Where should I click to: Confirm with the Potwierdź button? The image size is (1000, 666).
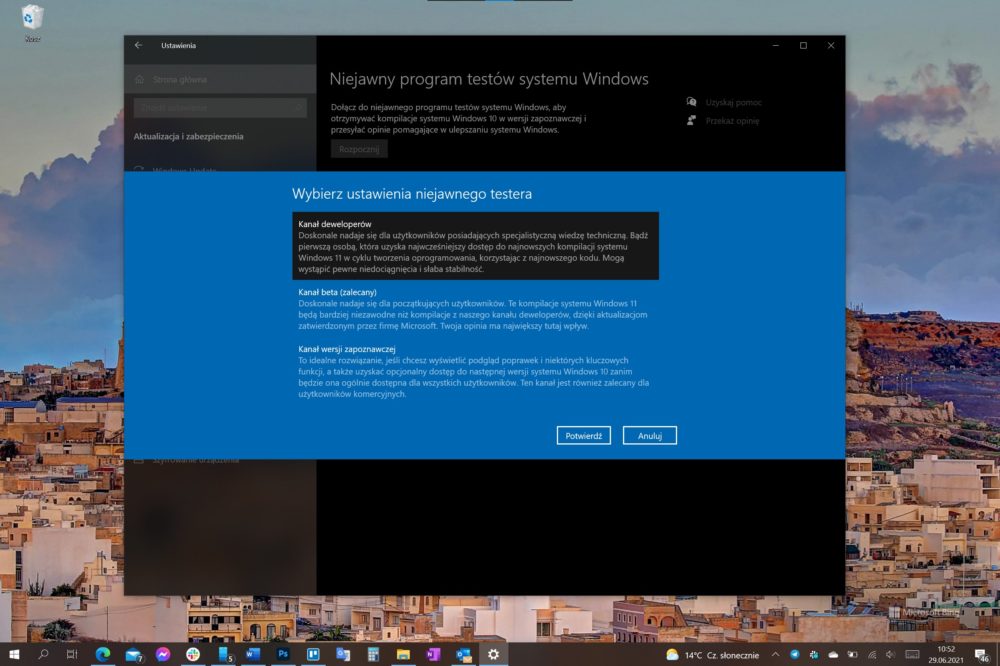[584, 436]
